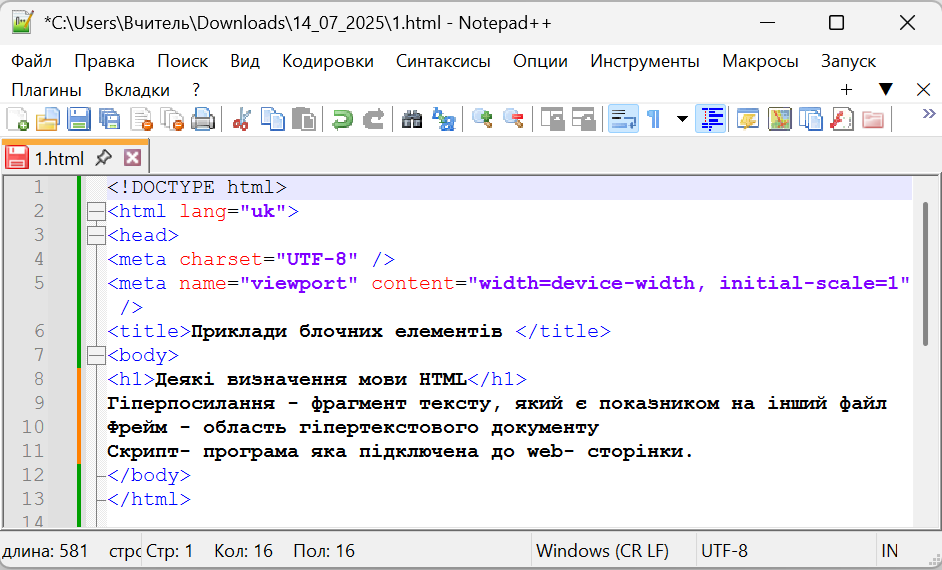Screen dimensions: 942x570
Task: Open the Find and Replace icon
Action: coord(443,120)
